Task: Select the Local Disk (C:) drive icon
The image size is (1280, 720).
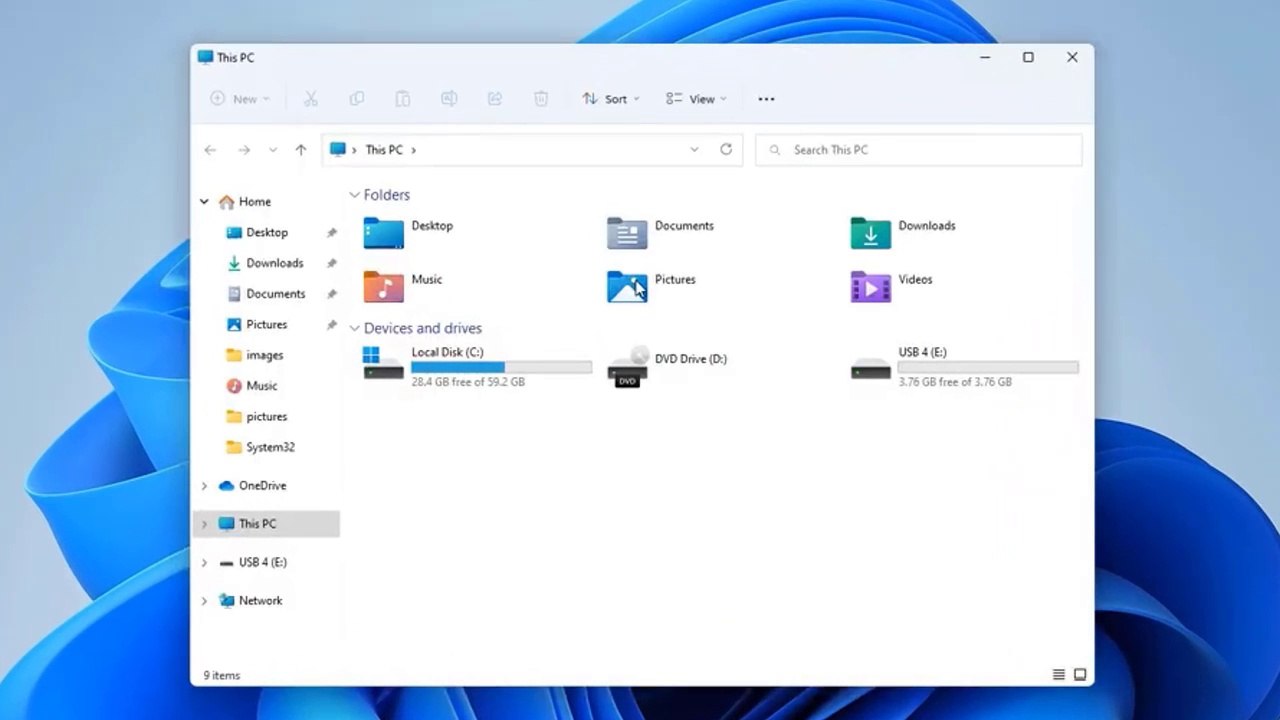Action: pyautogui.click(x=383, y=364)
